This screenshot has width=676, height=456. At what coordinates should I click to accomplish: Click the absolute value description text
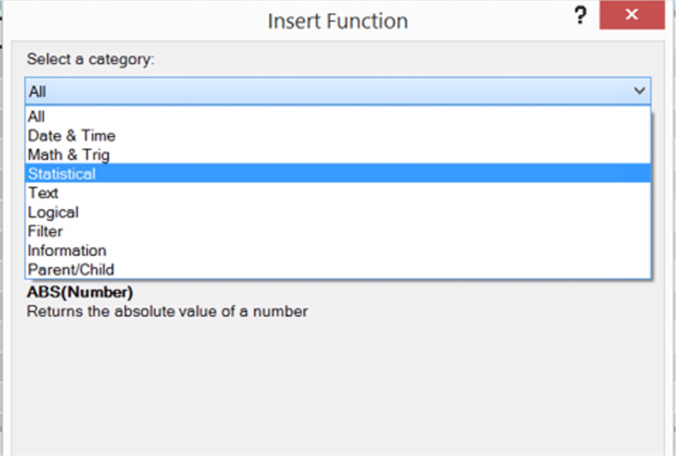167,311
